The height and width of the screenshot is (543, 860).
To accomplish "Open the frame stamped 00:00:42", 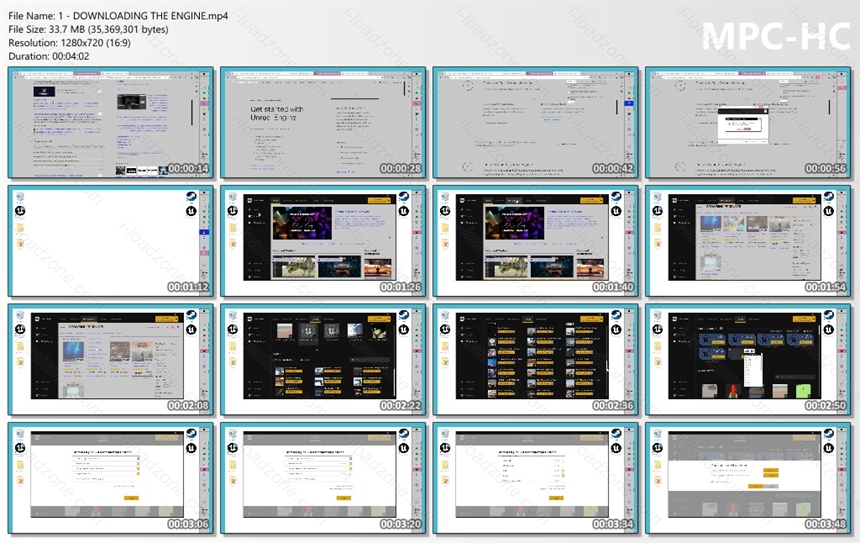I will click(535, 123).
